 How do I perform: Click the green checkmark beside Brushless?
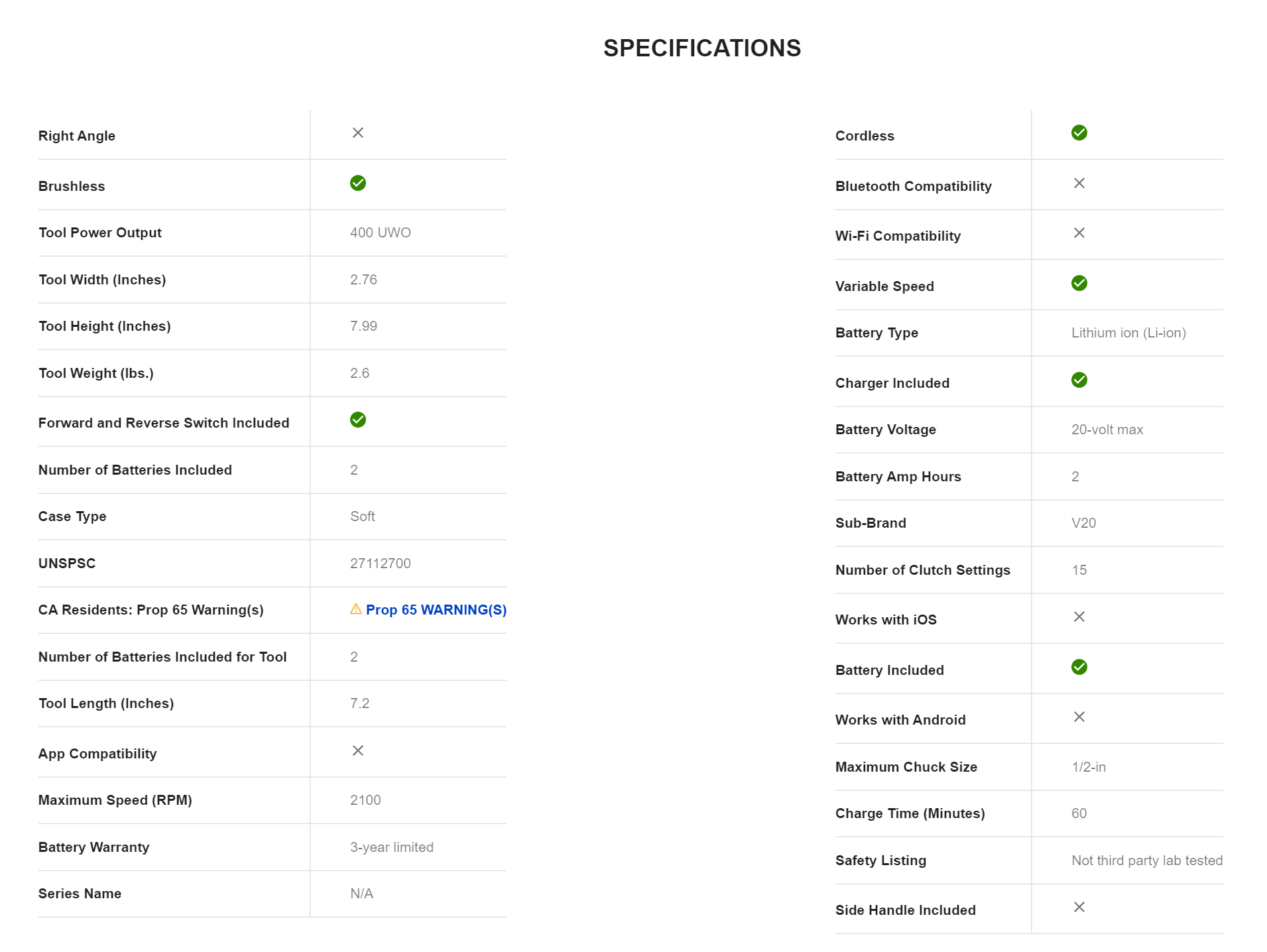[x=358, y=183]
